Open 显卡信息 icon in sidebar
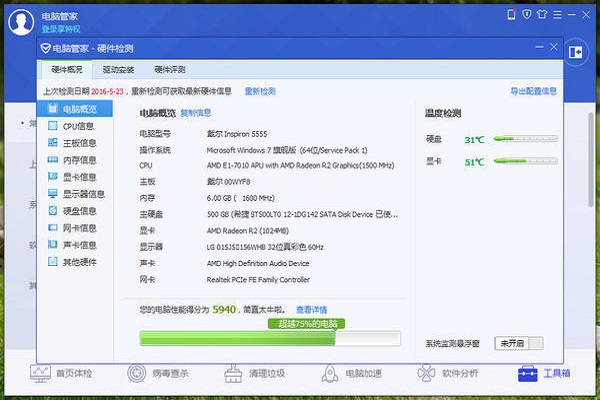This screenshot has width=600, height=400. (x=53, y=176)
